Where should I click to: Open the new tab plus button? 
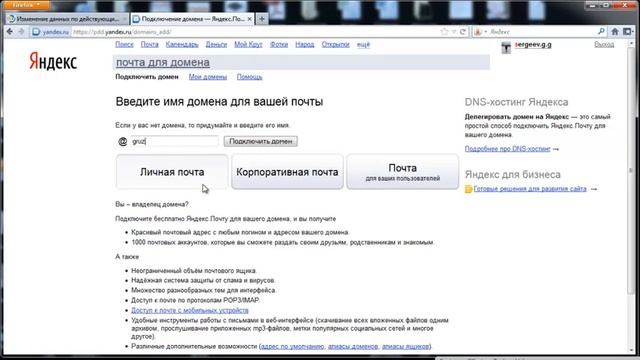coord(262,19)
